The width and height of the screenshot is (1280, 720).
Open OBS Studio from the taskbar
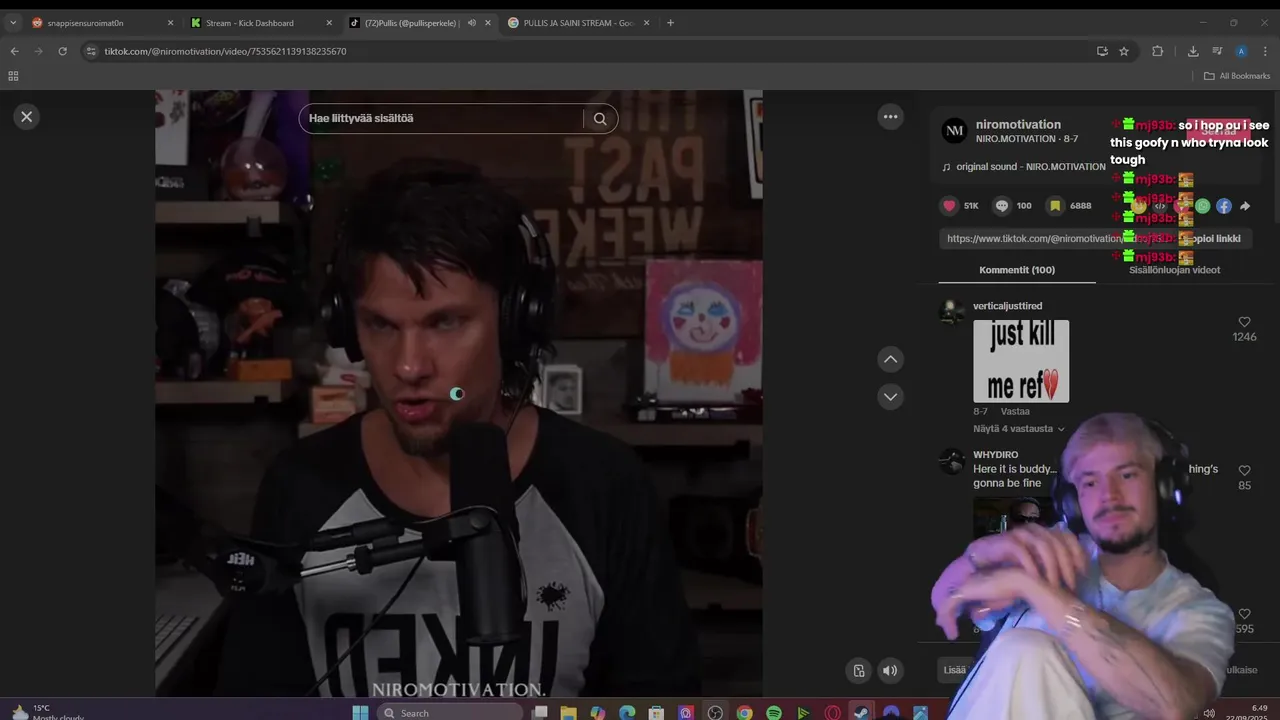pyautogui.click(x=715, y=712)
